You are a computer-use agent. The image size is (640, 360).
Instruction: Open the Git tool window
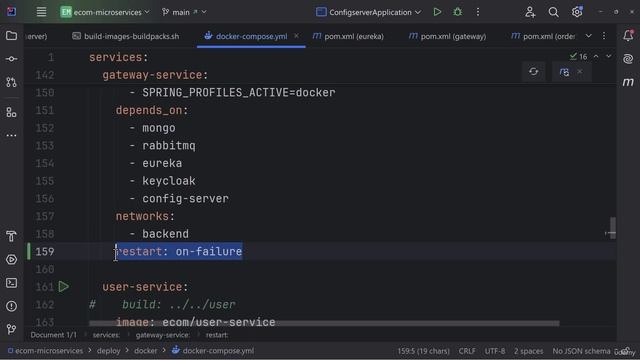[x=11, y=329]
